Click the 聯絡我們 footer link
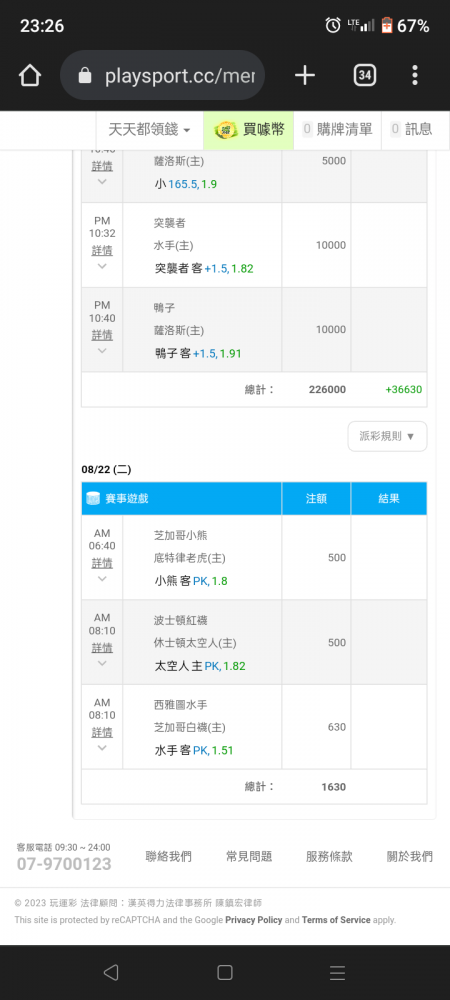 click(x=168, y=857)
